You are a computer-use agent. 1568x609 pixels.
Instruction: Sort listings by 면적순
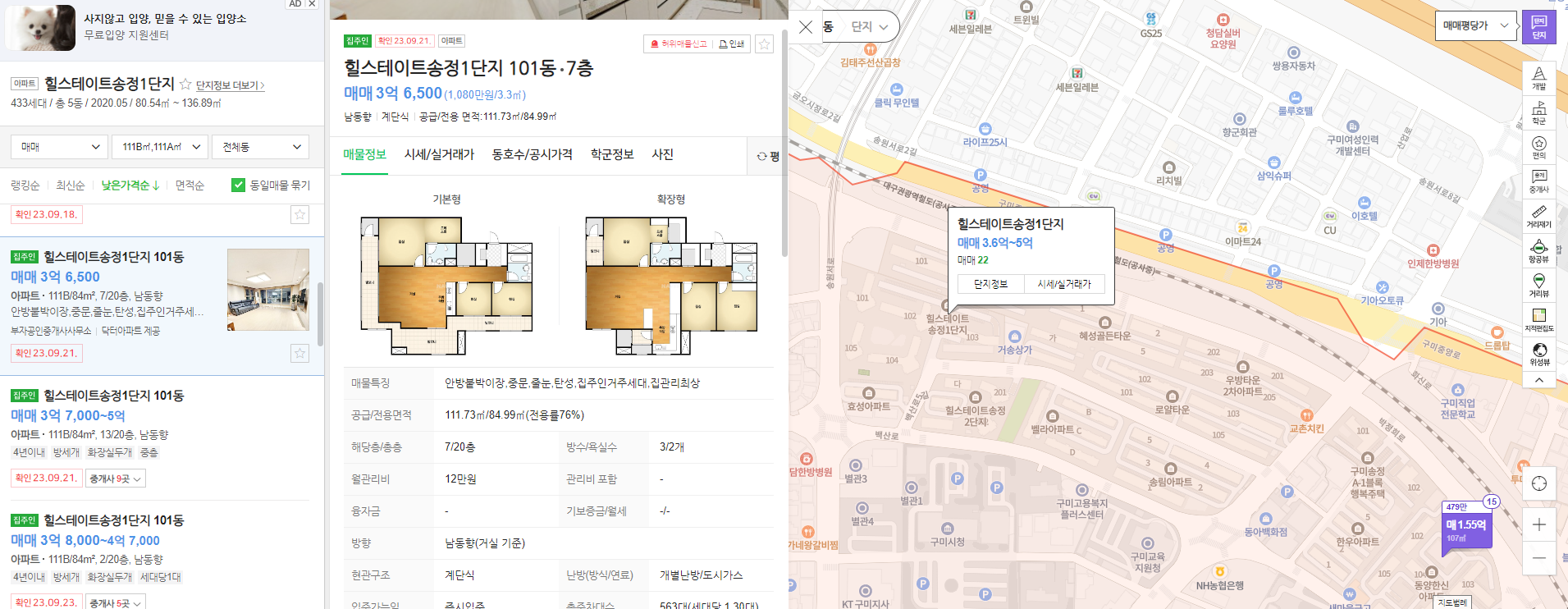(x=190, y=185)
